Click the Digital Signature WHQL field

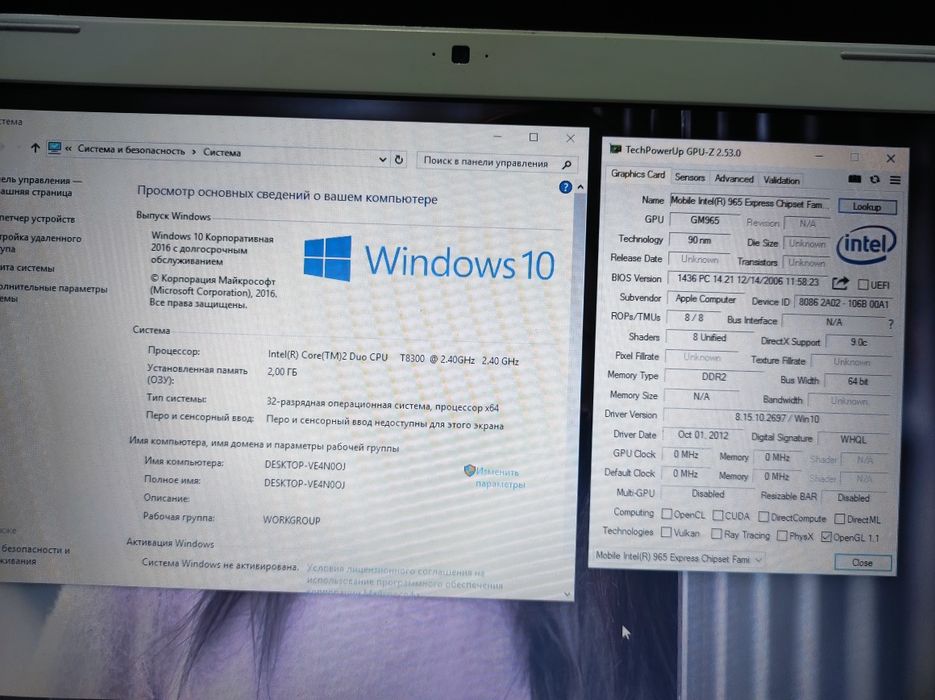[x=853, y=439]
